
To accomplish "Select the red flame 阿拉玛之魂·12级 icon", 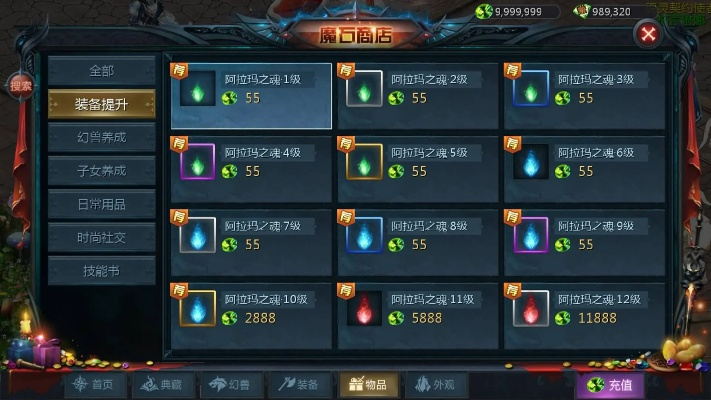I will 531,308.
